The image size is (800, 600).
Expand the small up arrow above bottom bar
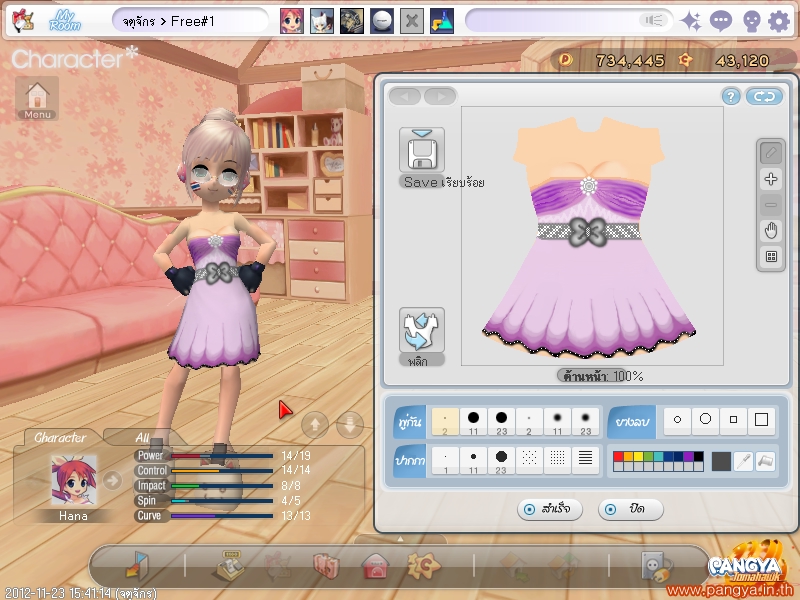pos(401,539)
